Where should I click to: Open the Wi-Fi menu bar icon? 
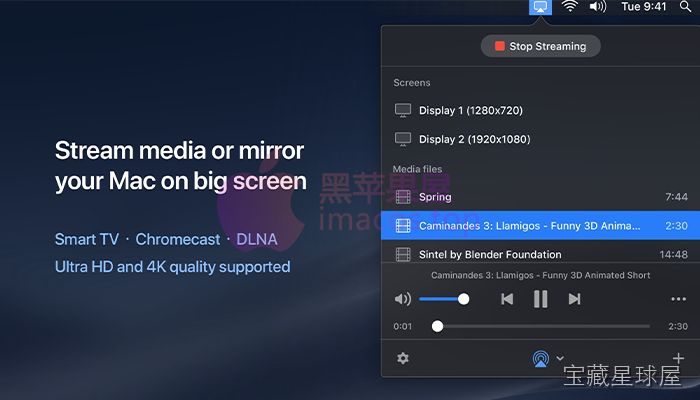coord(570,7)
